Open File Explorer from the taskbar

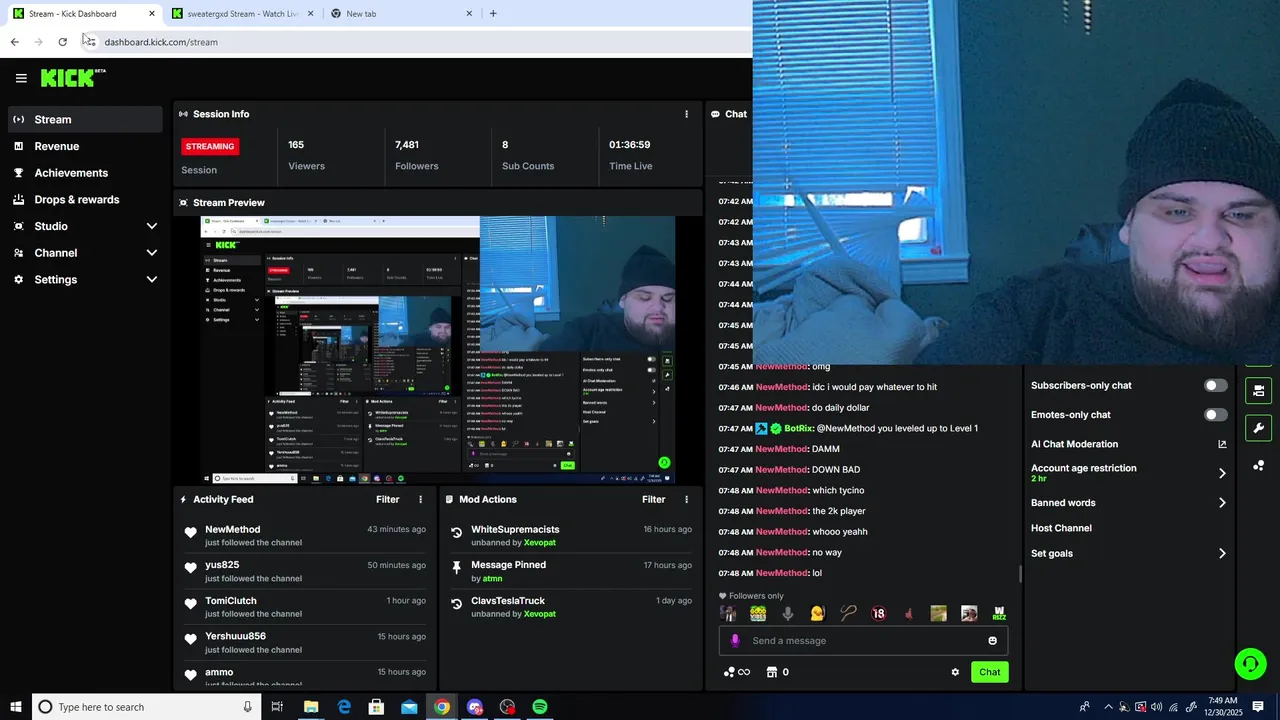click(x=311, y=707)
